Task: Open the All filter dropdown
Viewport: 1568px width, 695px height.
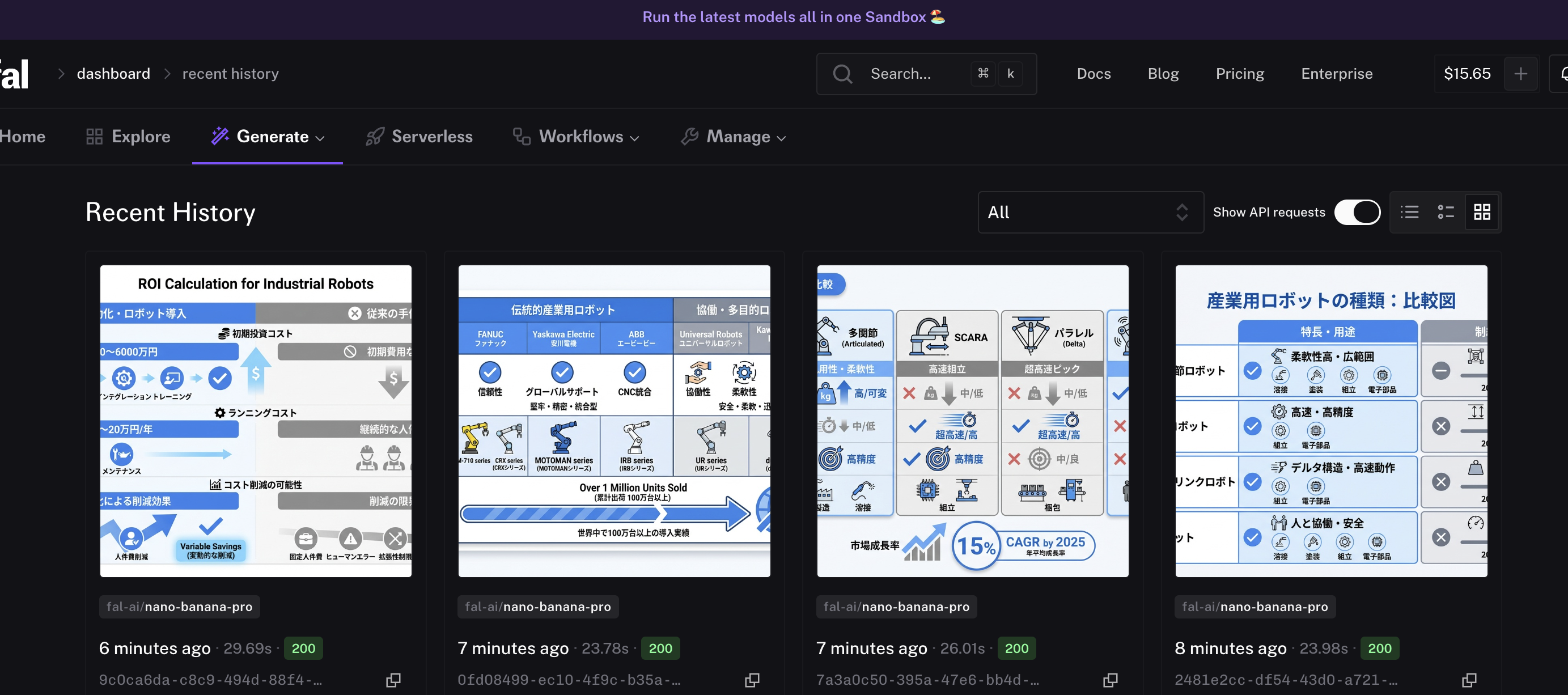Action: point(1090,212)
